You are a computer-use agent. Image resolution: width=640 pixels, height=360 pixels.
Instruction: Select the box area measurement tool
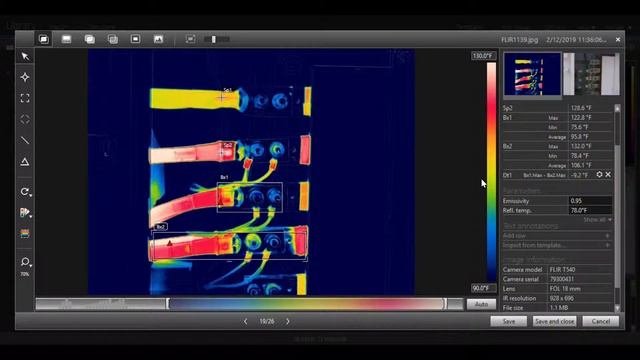[25, 98]
